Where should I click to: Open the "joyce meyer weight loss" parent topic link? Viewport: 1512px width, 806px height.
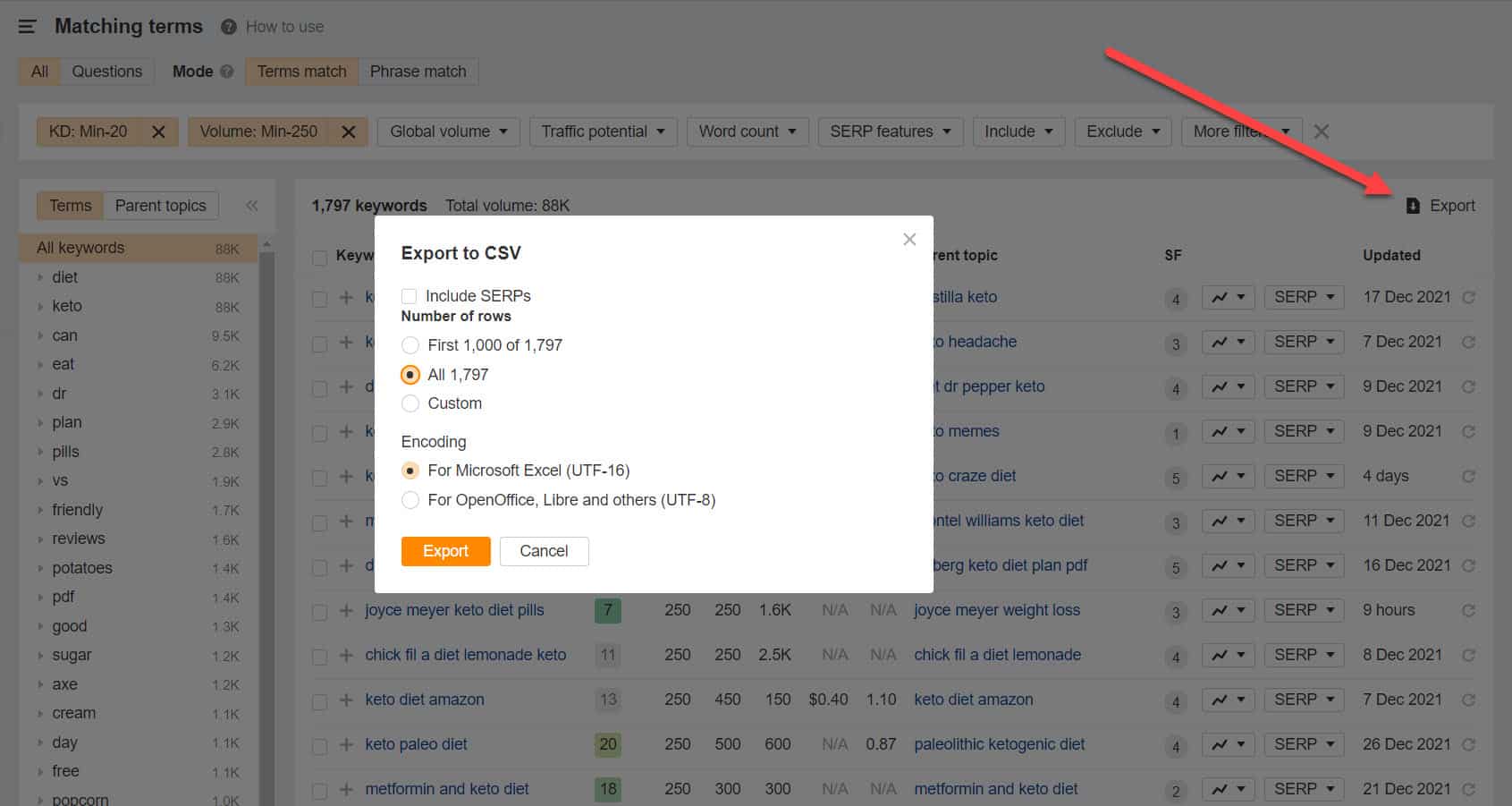coord(996,610)
